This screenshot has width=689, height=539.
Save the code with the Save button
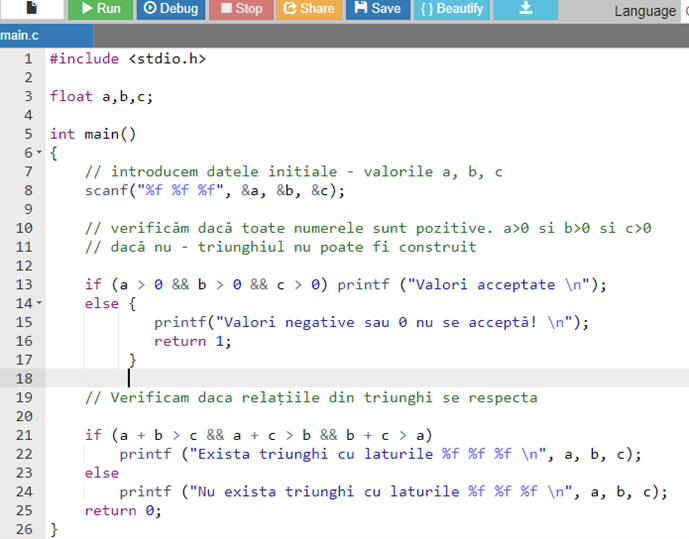coord(377,8)
